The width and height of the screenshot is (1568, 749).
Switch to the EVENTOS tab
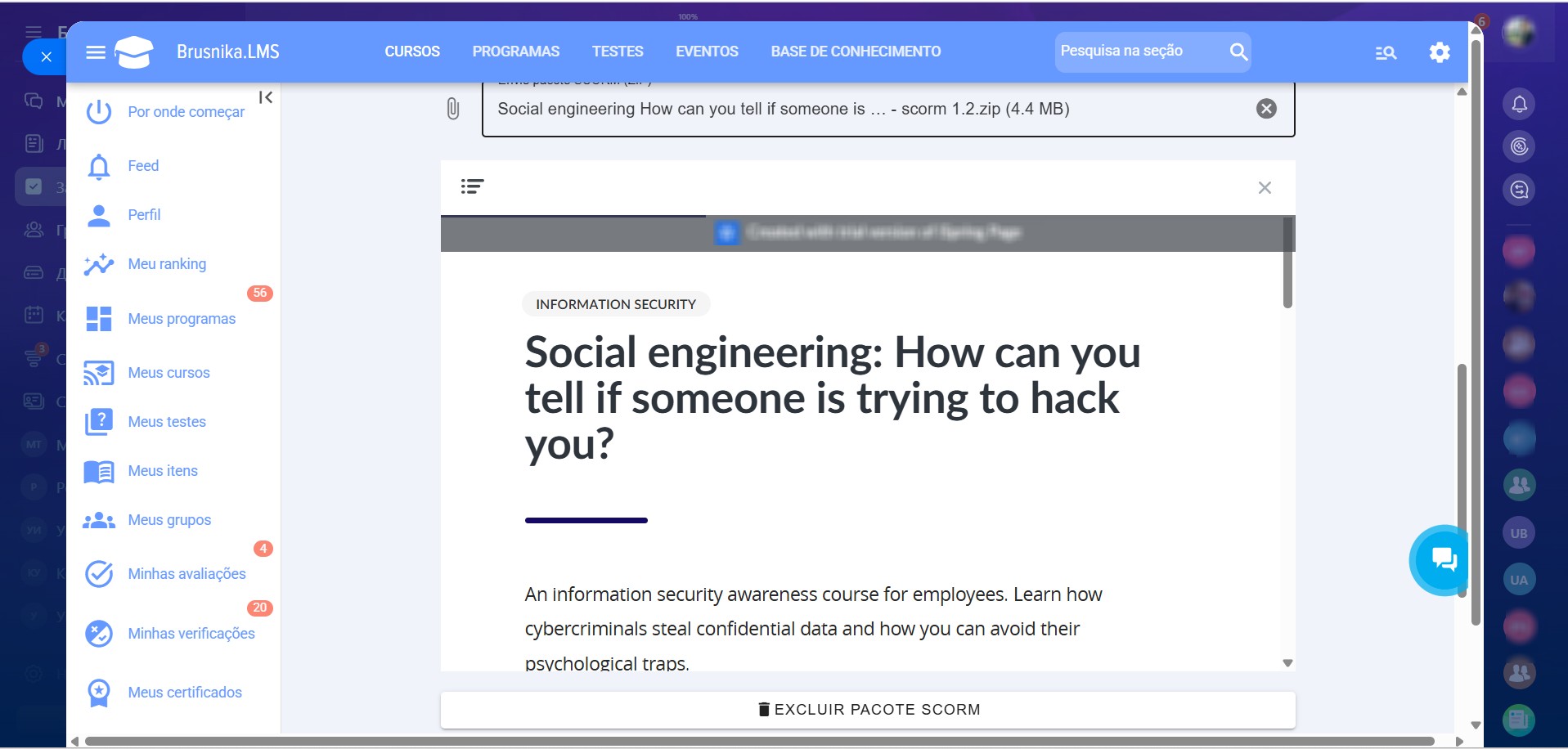pyautogui.click(x=707, y=52)
